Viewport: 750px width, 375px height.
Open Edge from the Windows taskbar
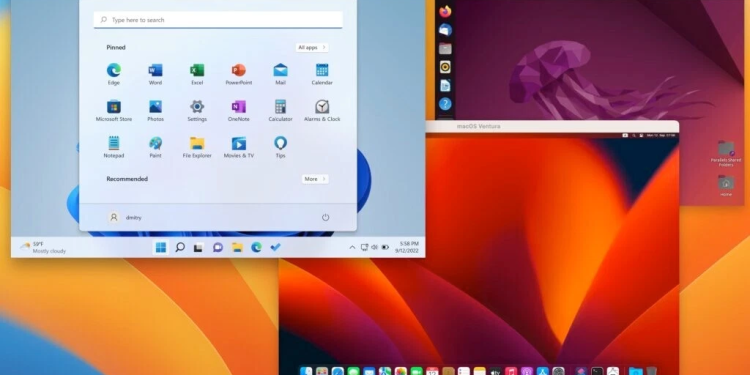click(x=256, y=247)
